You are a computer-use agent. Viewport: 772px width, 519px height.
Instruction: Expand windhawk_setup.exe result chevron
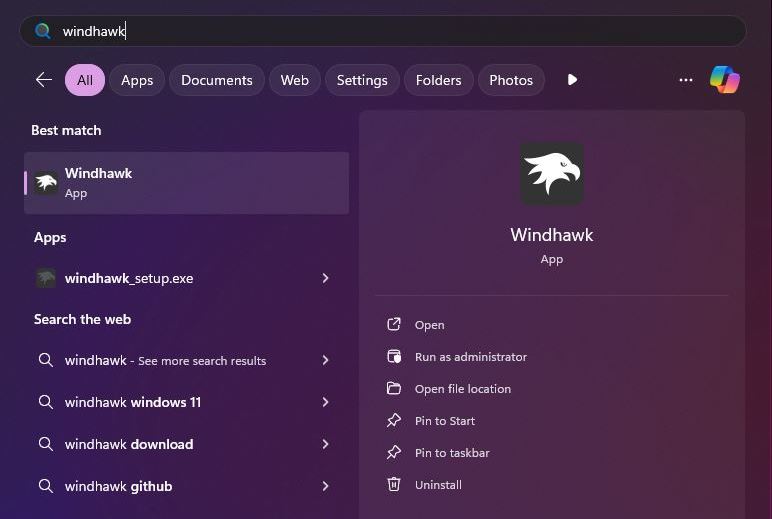pyautogui.click(x=325, y=278)
